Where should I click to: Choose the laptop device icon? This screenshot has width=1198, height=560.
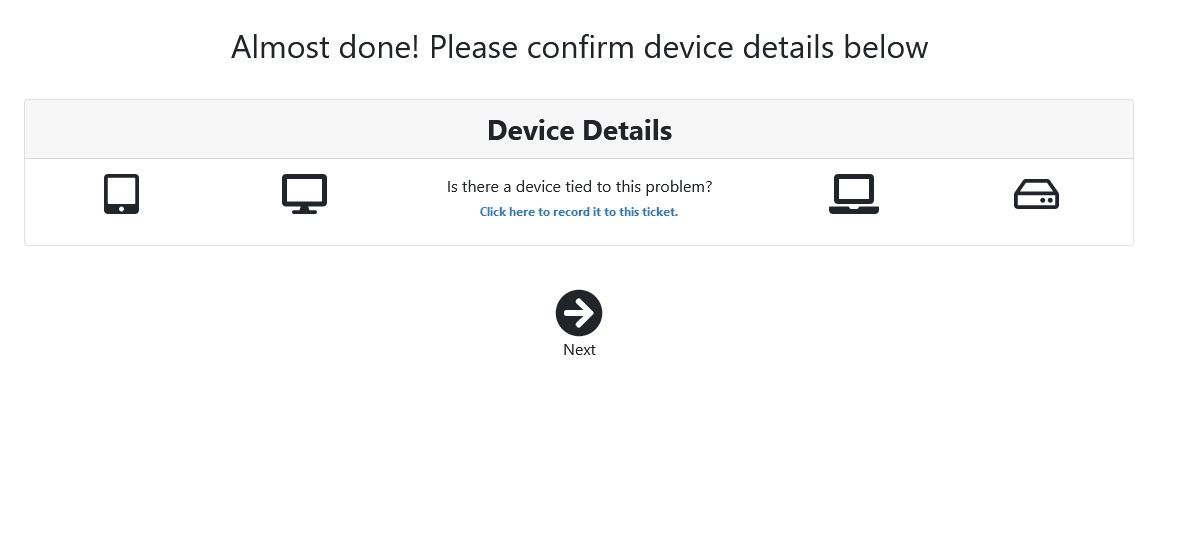pos(853,194)
